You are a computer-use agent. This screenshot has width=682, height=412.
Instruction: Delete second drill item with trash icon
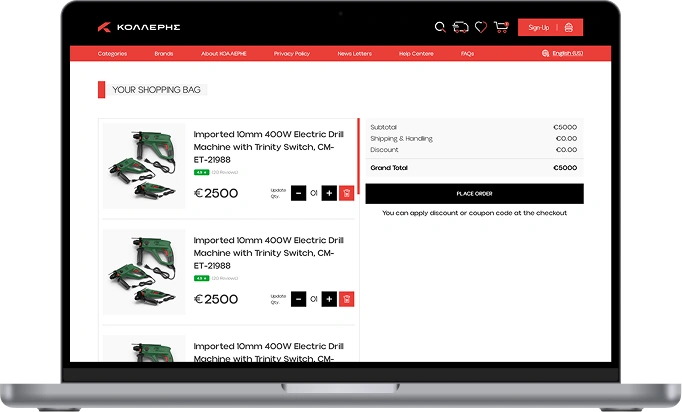click(x=346, y=299)
